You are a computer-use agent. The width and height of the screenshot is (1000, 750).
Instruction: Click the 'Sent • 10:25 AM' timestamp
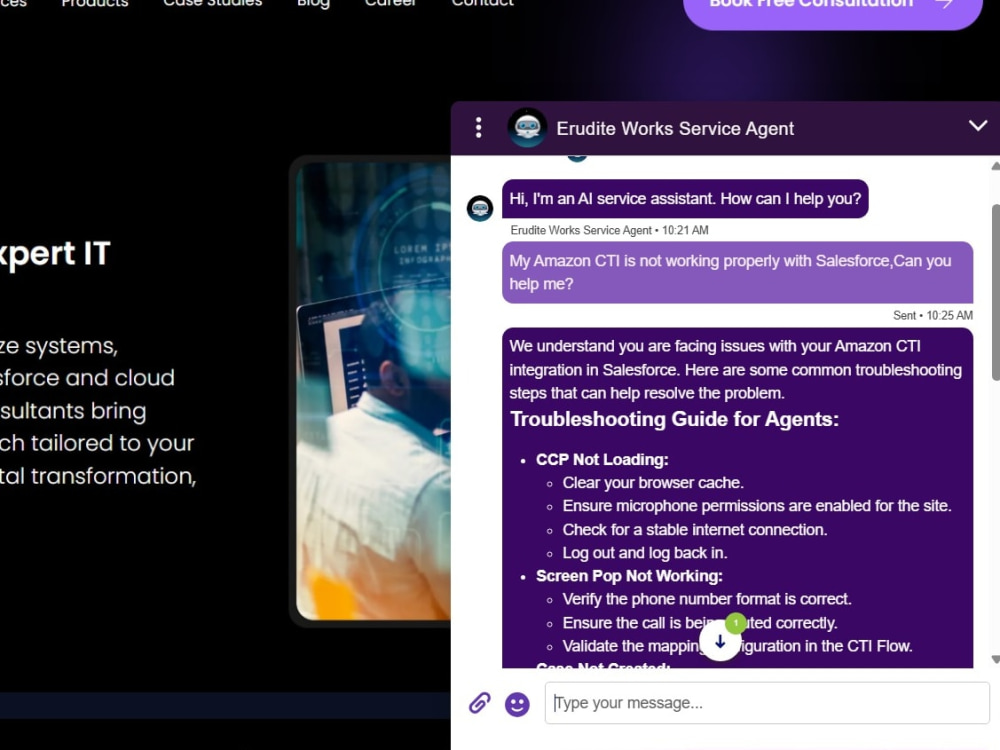(932, 315)
